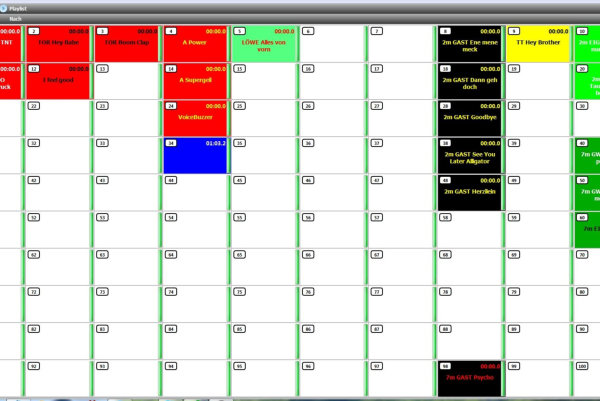Play 2m GAST See You Later Alligator
Screen dimensions: 600x401
tap(470, 156)
